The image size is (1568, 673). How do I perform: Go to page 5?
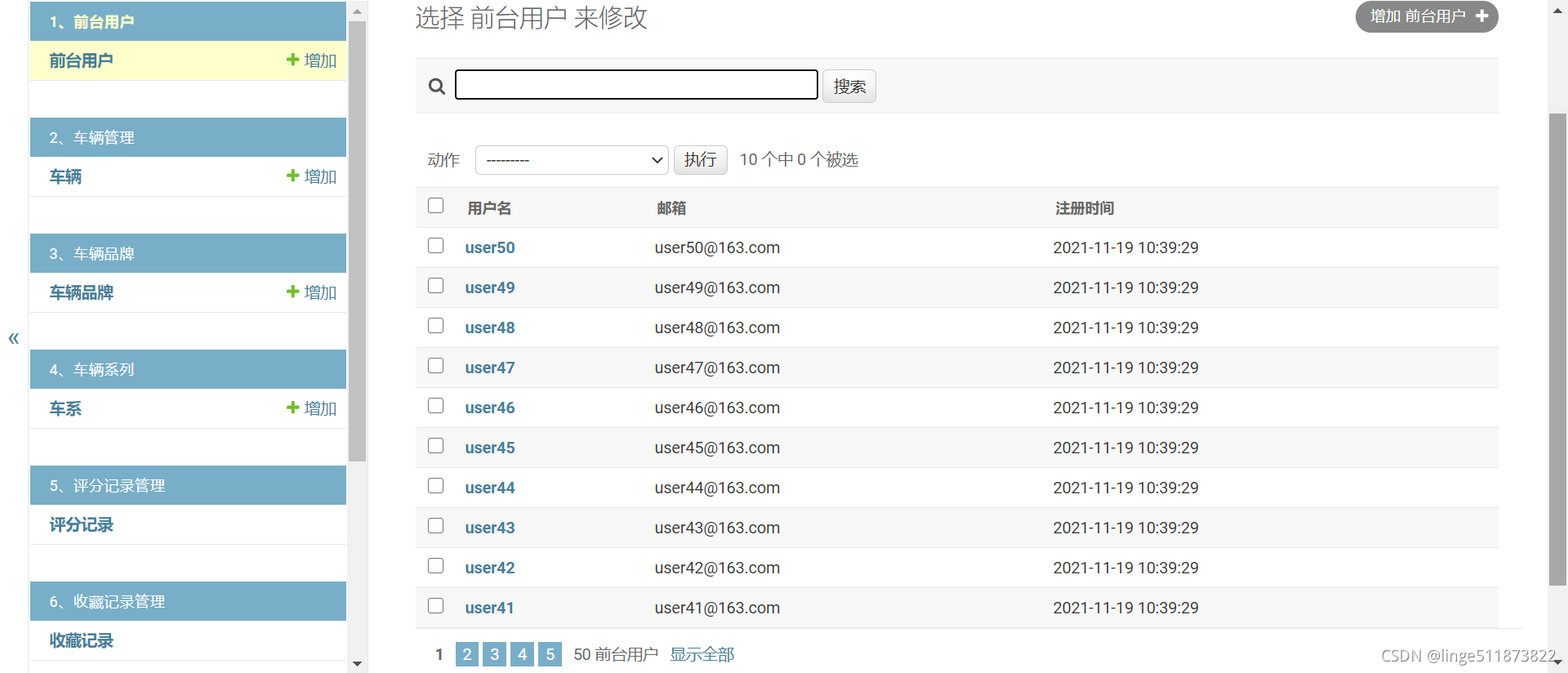tap(550, 654)
